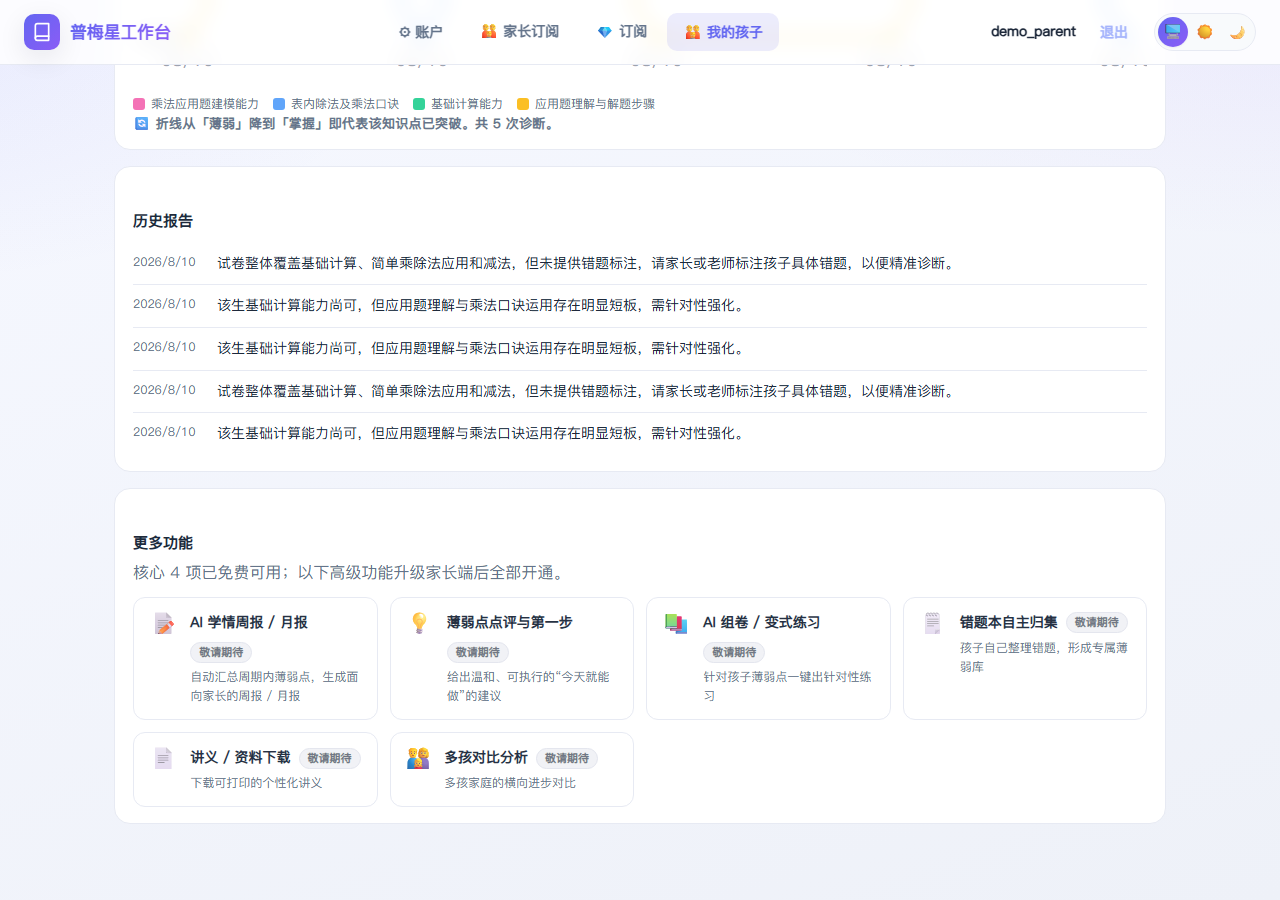Click 敬请期待 badge under AI 学情周报
Screen dimensions: 1280x900
221,652
